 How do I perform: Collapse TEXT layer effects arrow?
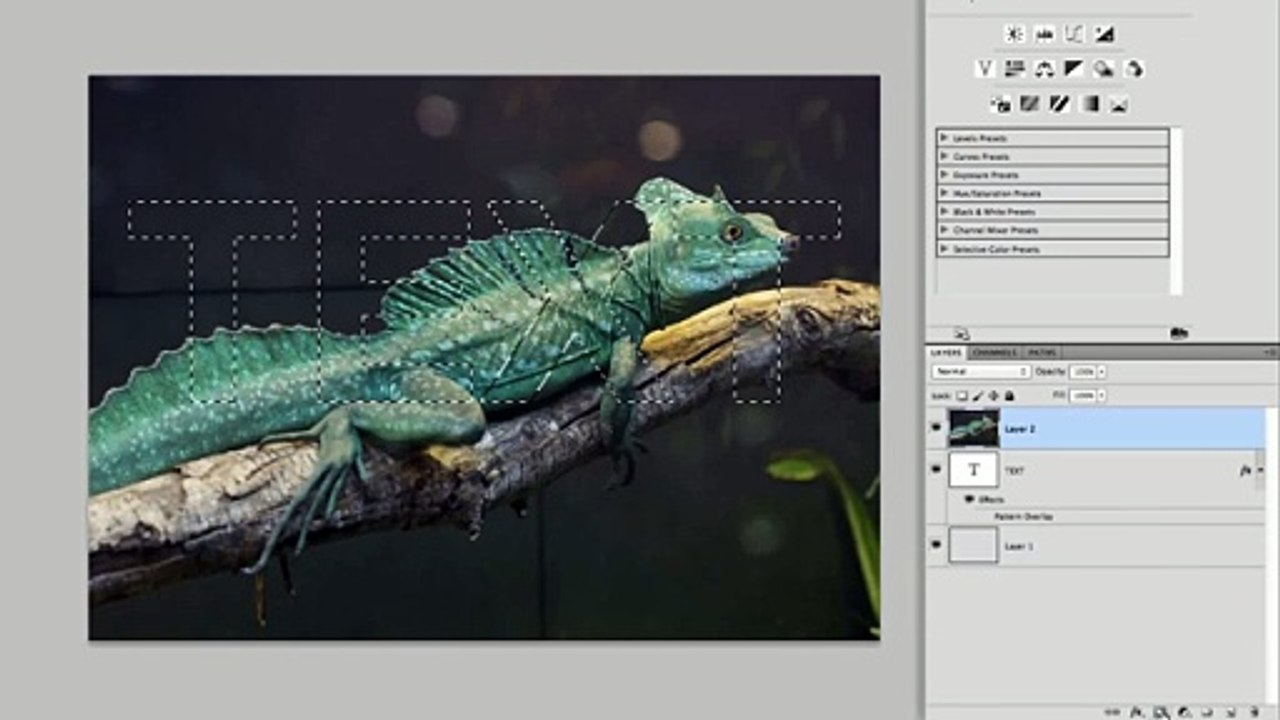tap(1260, 470)
